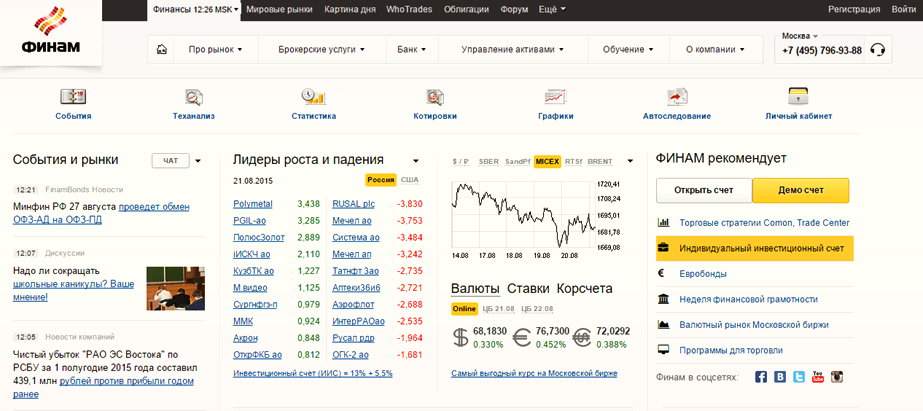The width and height of the screenshot is (923, 411).
Task: Switch to the Корсчета tab
Action: tap(584, 289)
